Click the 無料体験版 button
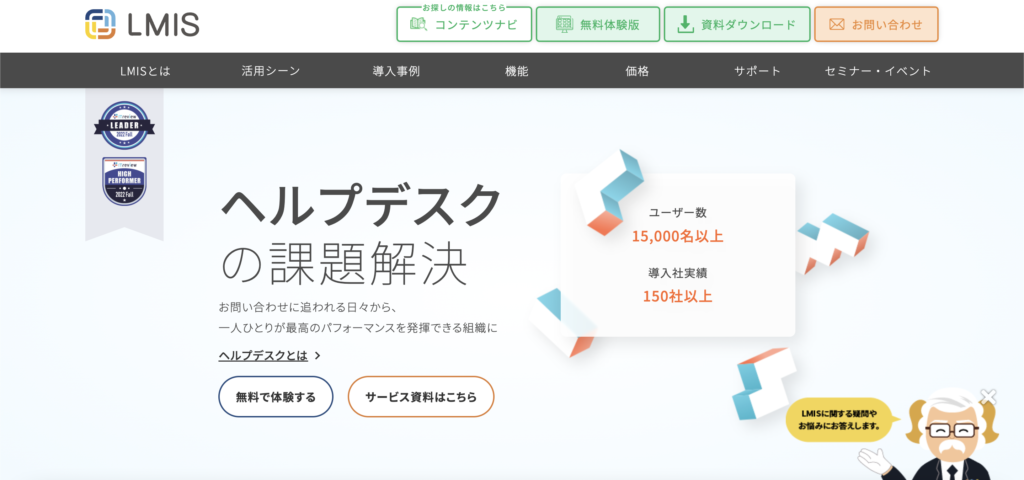This screenshot has width=1024, height=480. pos(598,24)
